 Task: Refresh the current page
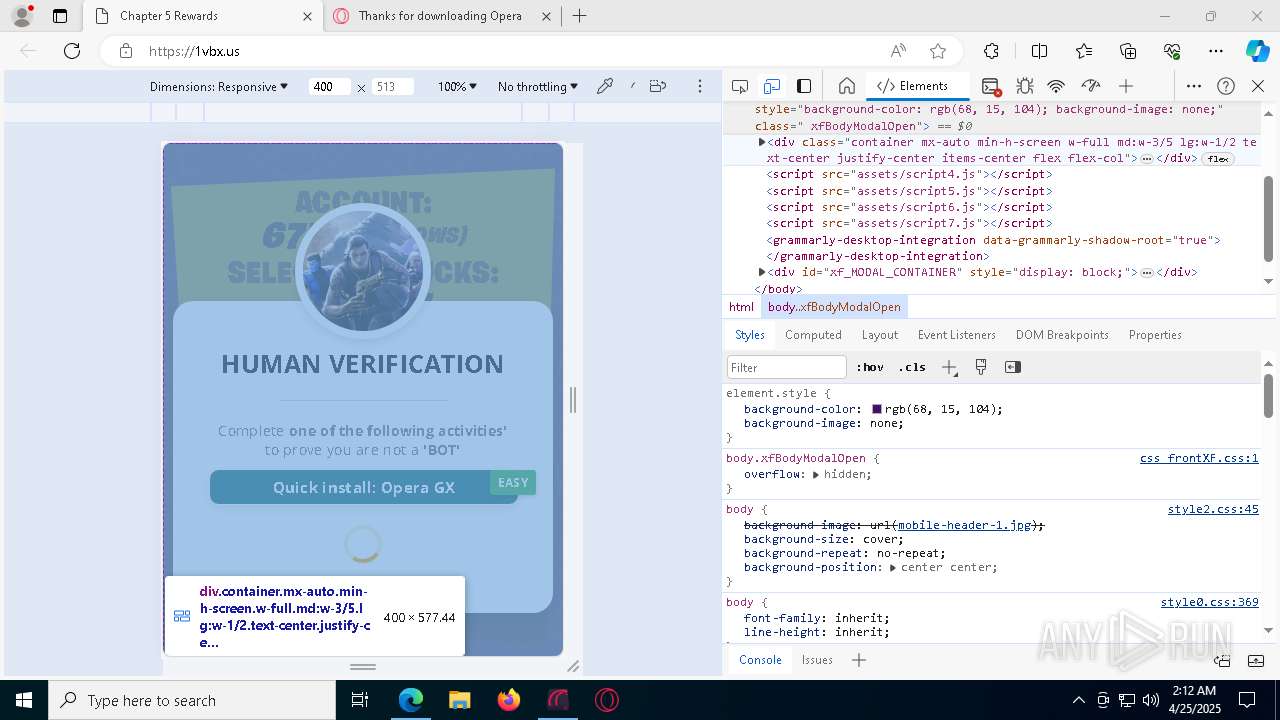72,51
